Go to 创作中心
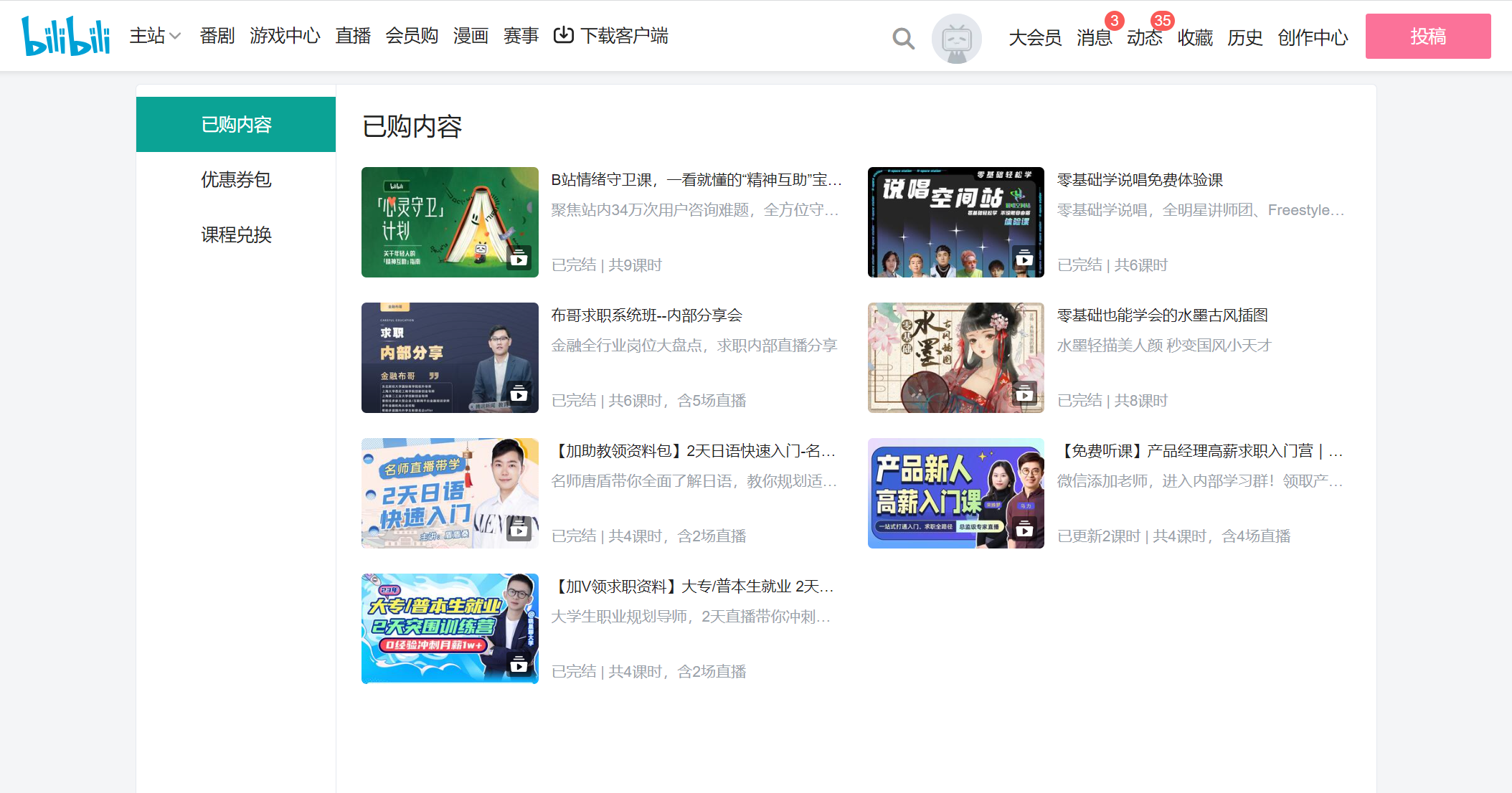1512x793 pixels. point(1313,37)
